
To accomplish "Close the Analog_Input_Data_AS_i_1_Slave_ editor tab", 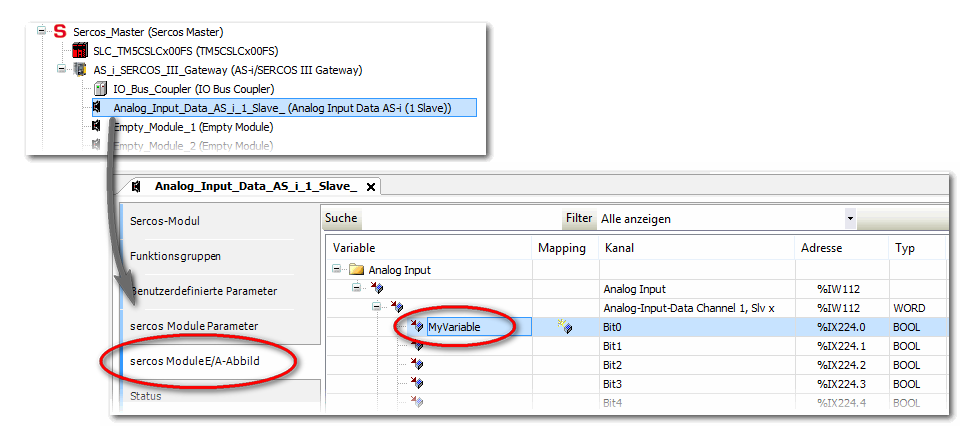I will click(371, 186).
